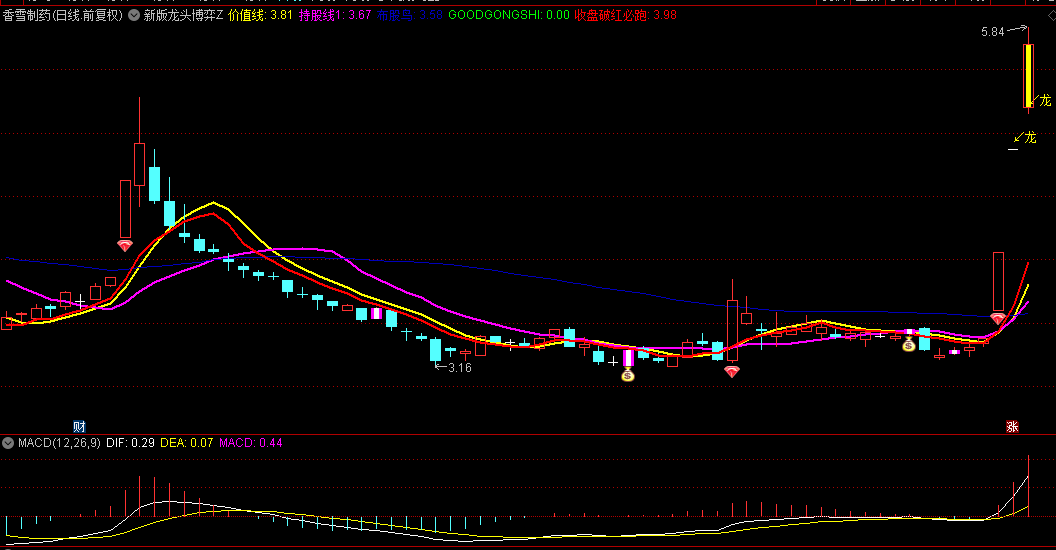Screen dimensions: 1056x550
Task: Select the 收盘破红必跑: 3.98 value
Action: tap(626, 15)
